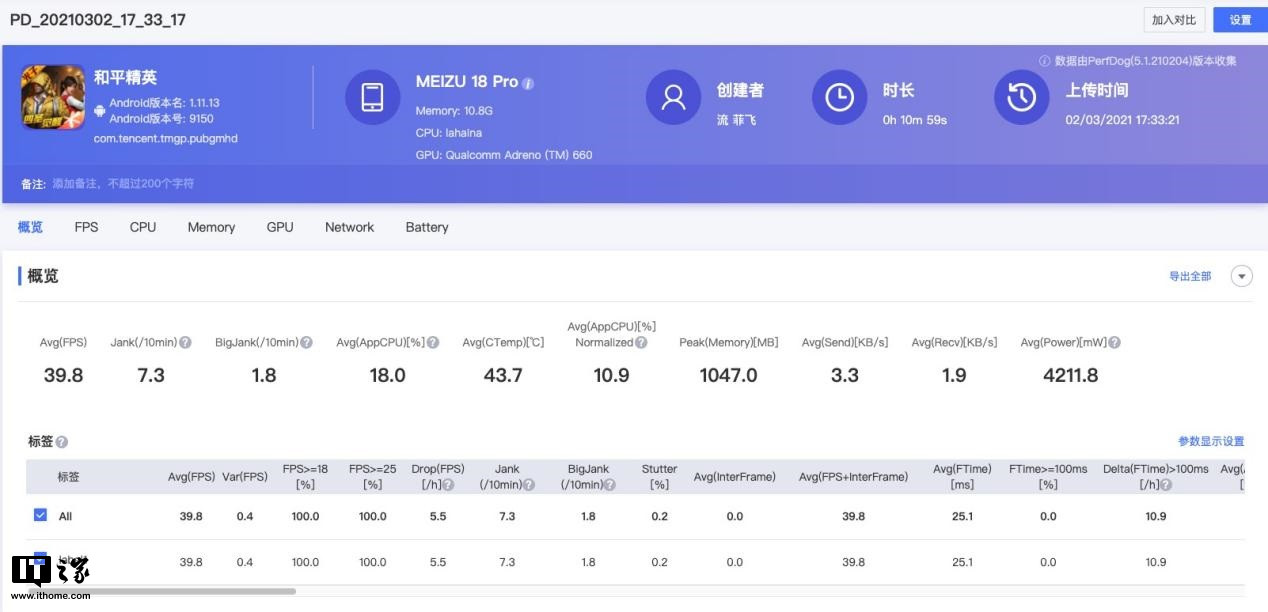The width and height of the screenshot is (1268, 612).
Task: Uncheck the All row checkbox
Action: 39,517
